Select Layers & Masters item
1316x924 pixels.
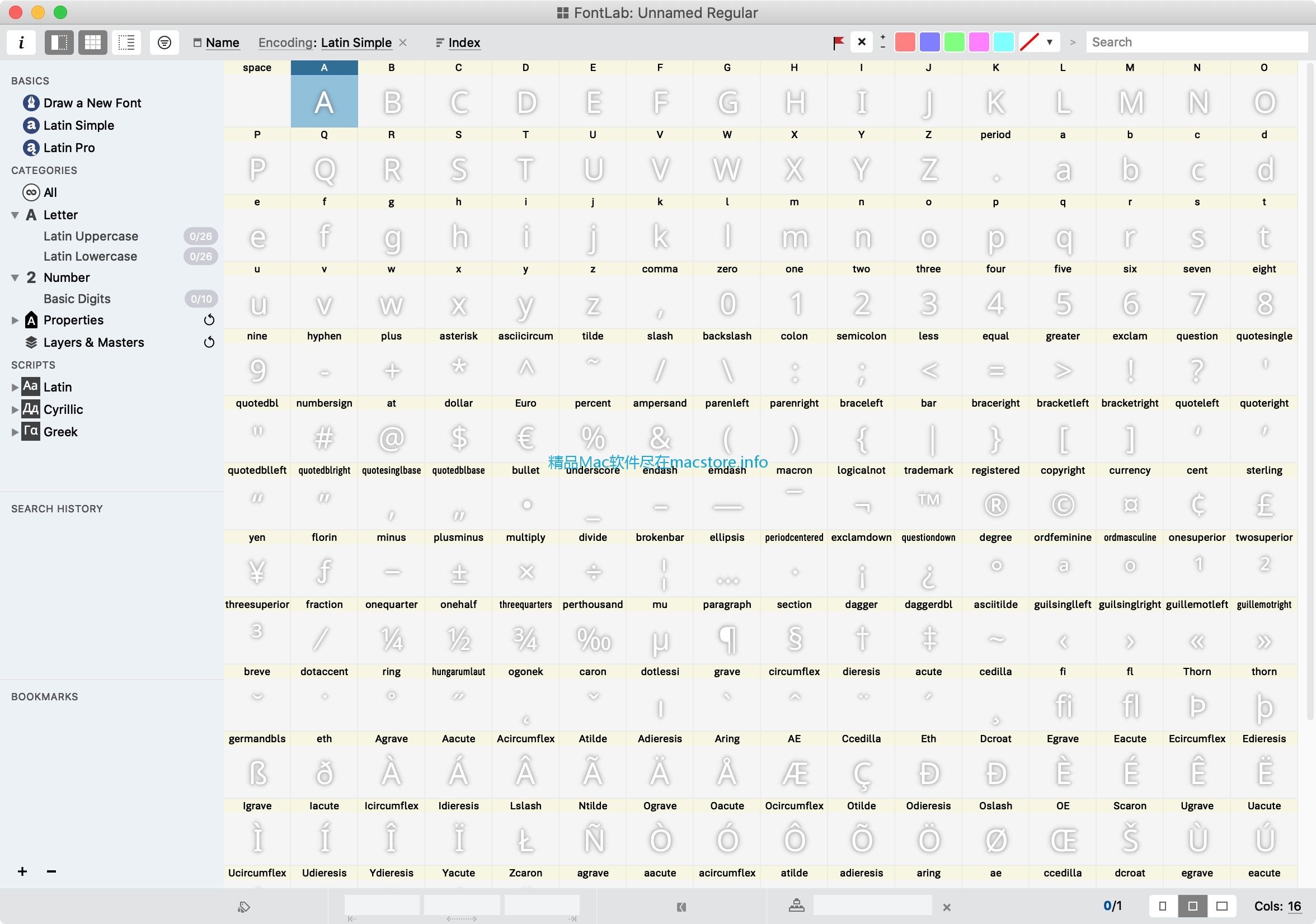coord(93,342)
